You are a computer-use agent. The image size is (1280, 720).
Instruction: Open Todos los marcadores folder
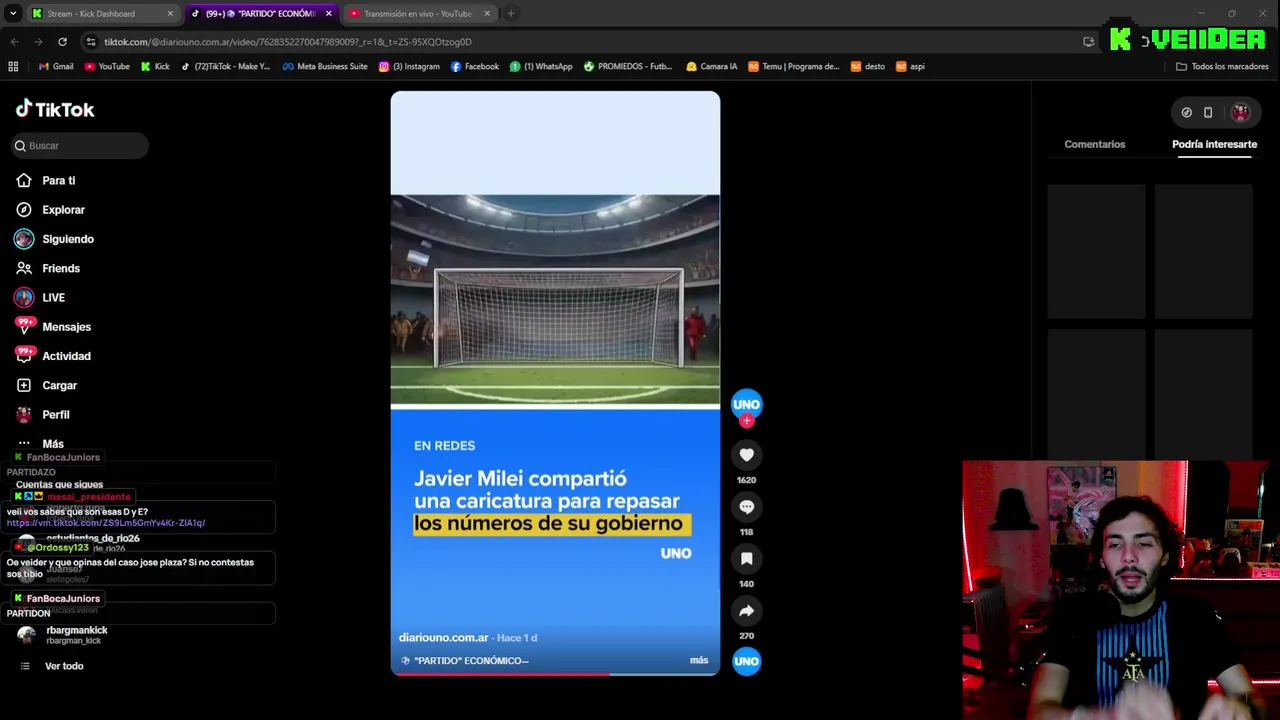tap(1222, 66)
